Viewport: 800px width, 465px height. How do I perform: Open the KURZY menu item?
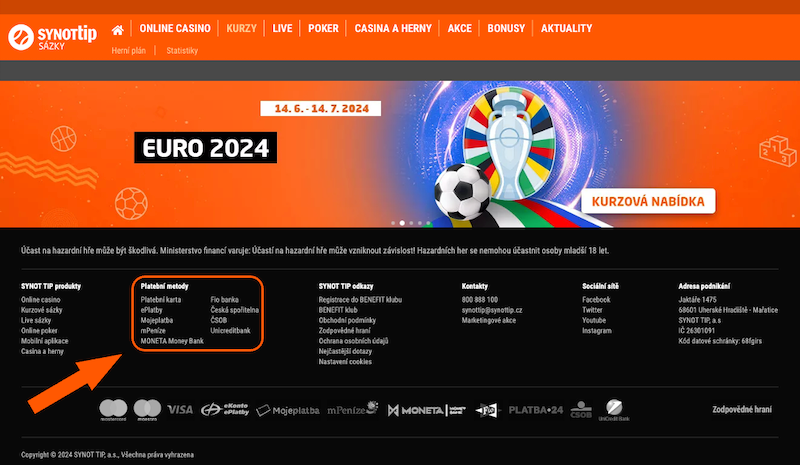pyautogui.click(x=241, y=29)
